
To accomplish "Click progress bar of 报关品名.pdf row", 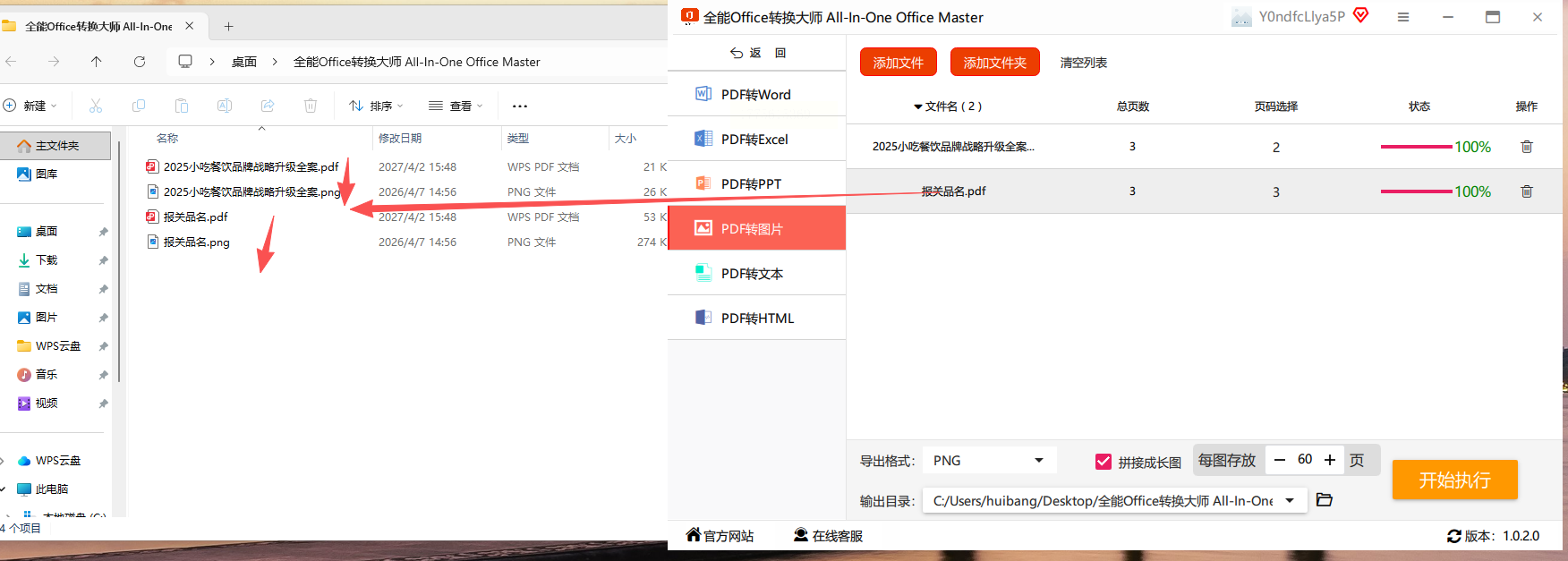I will (x=1416, y=191).
